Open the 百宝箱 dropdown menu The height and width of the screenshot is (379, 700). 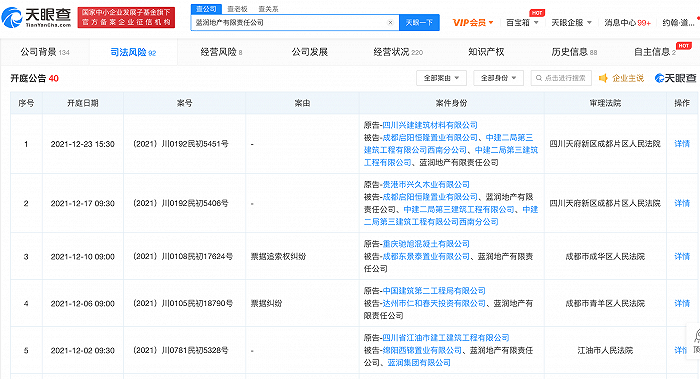522,22
